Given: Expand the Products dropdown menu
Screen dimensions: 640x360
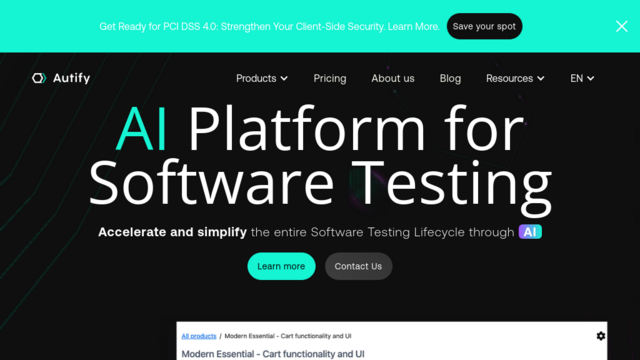Looking at the screenshot, I should pyautogui.click(x=262, y=78).
